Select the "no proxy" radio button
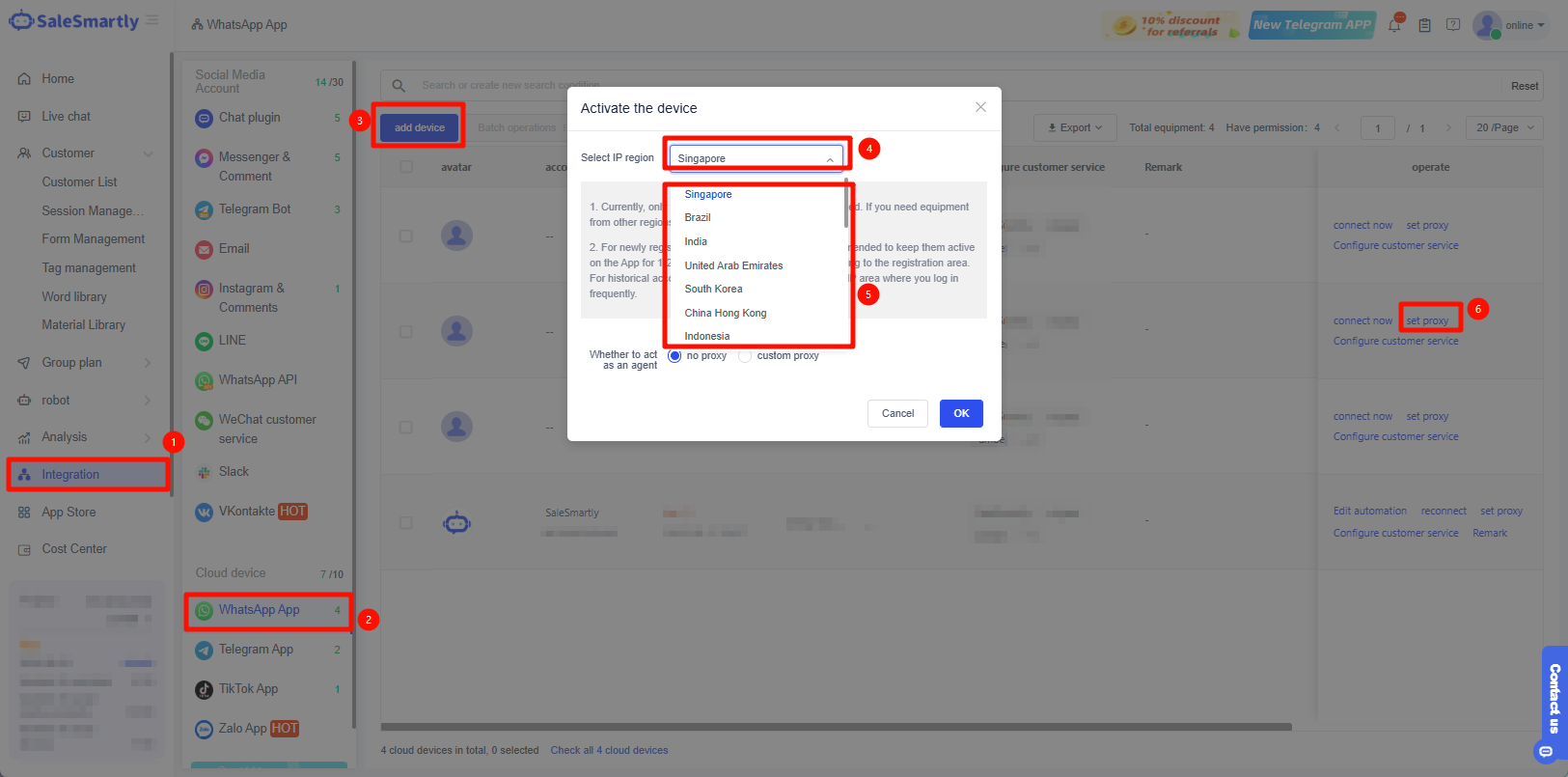 point(674,356)
